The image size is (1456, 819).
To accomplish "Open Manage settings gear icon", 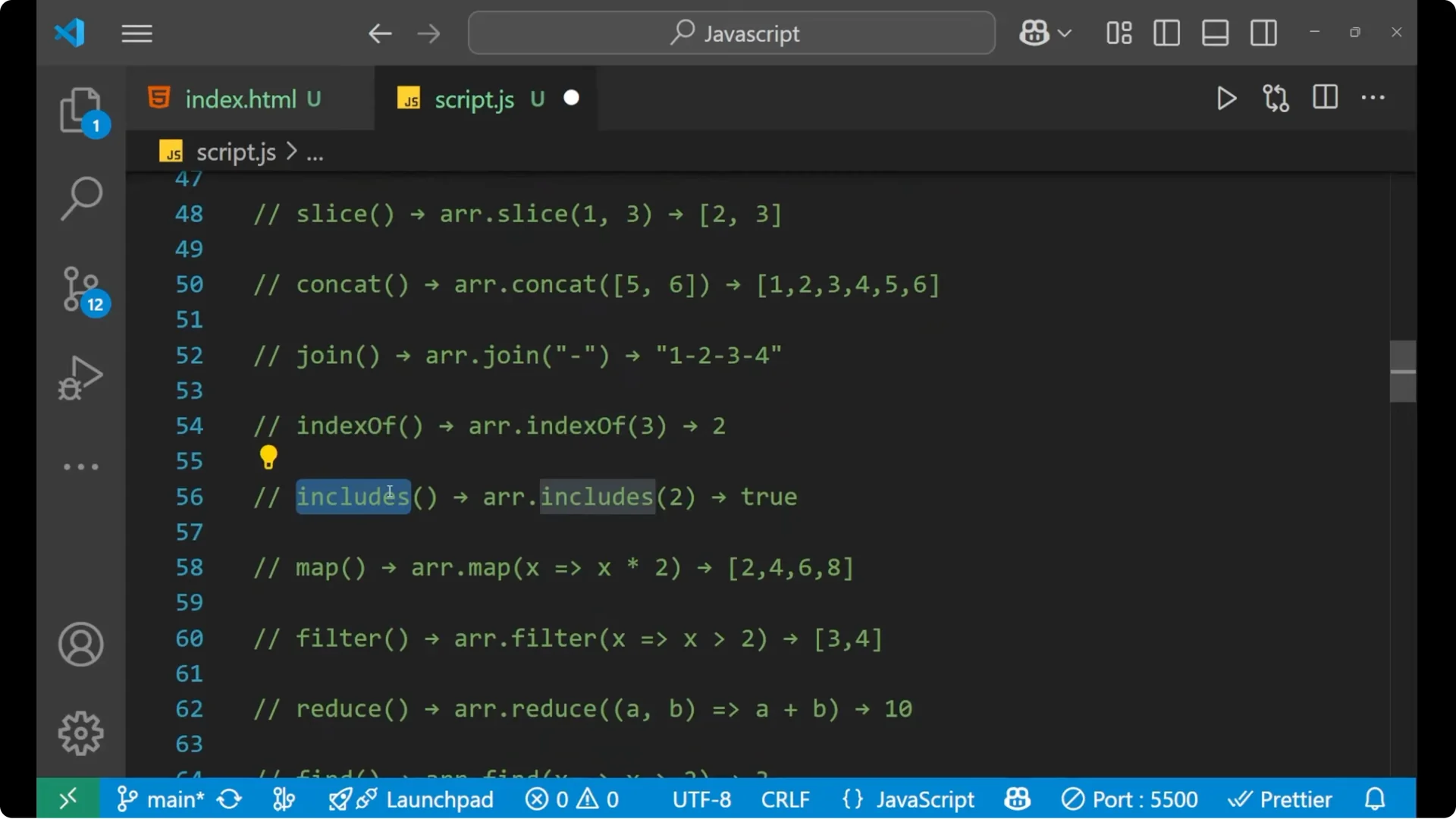I will 80,733.
